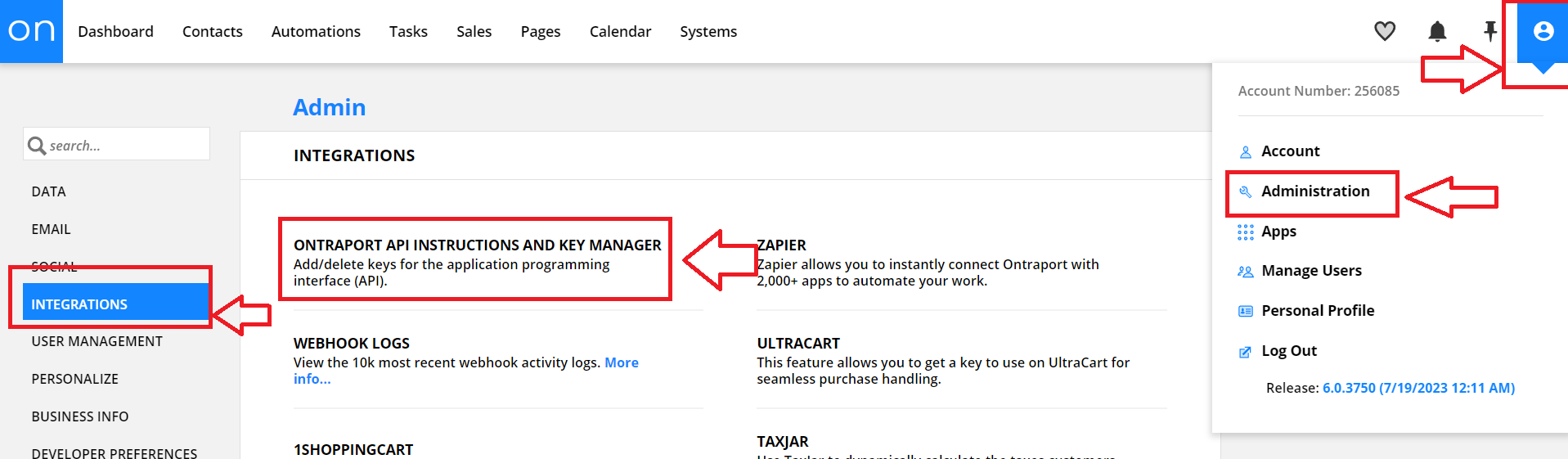Open the Sales menu
Image resolution: width=1568 pixels, height=459 pixels.
point(474,31)
